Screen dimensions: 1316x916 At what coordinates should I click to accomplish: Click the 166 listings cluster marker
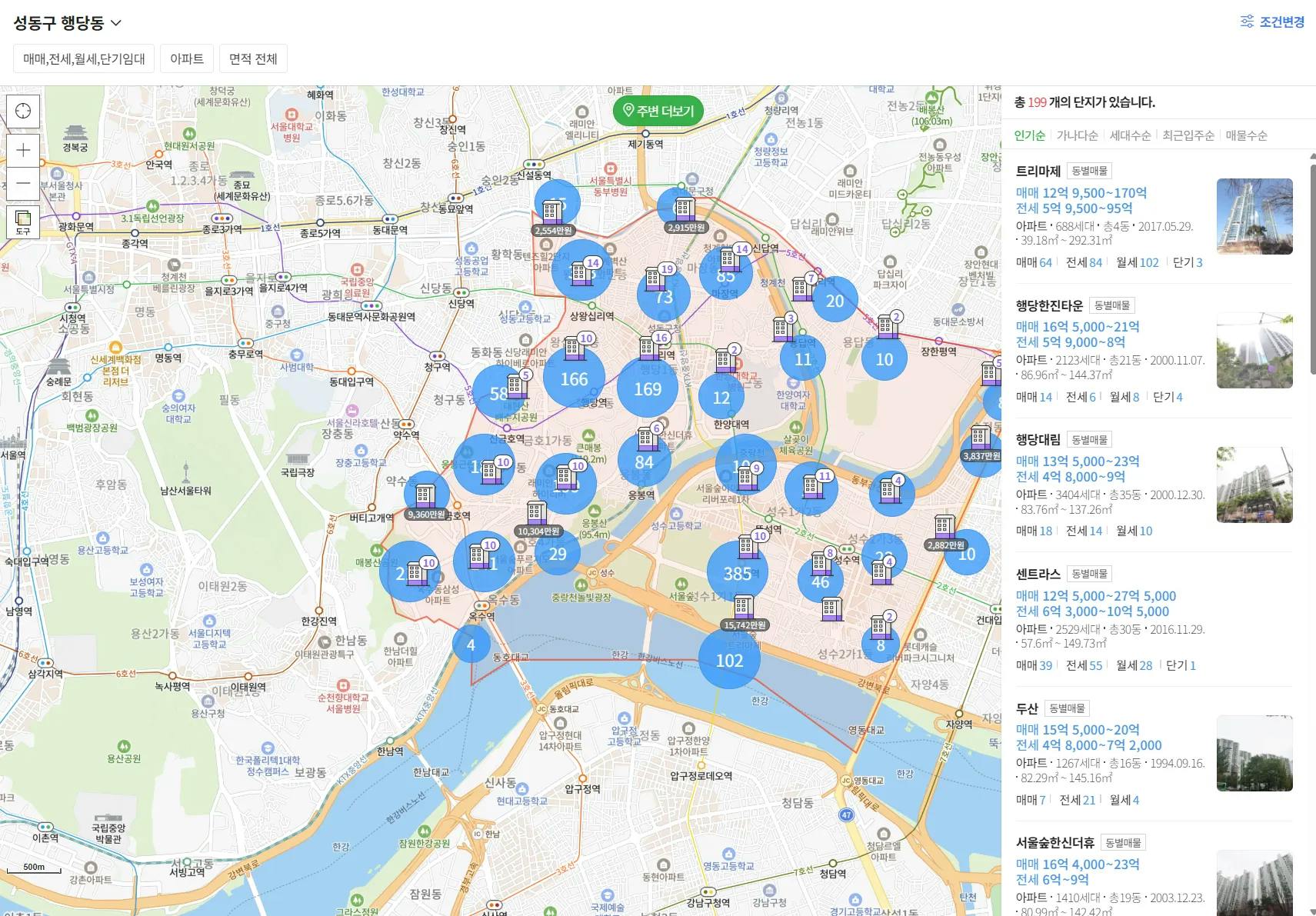click(574, 378)
